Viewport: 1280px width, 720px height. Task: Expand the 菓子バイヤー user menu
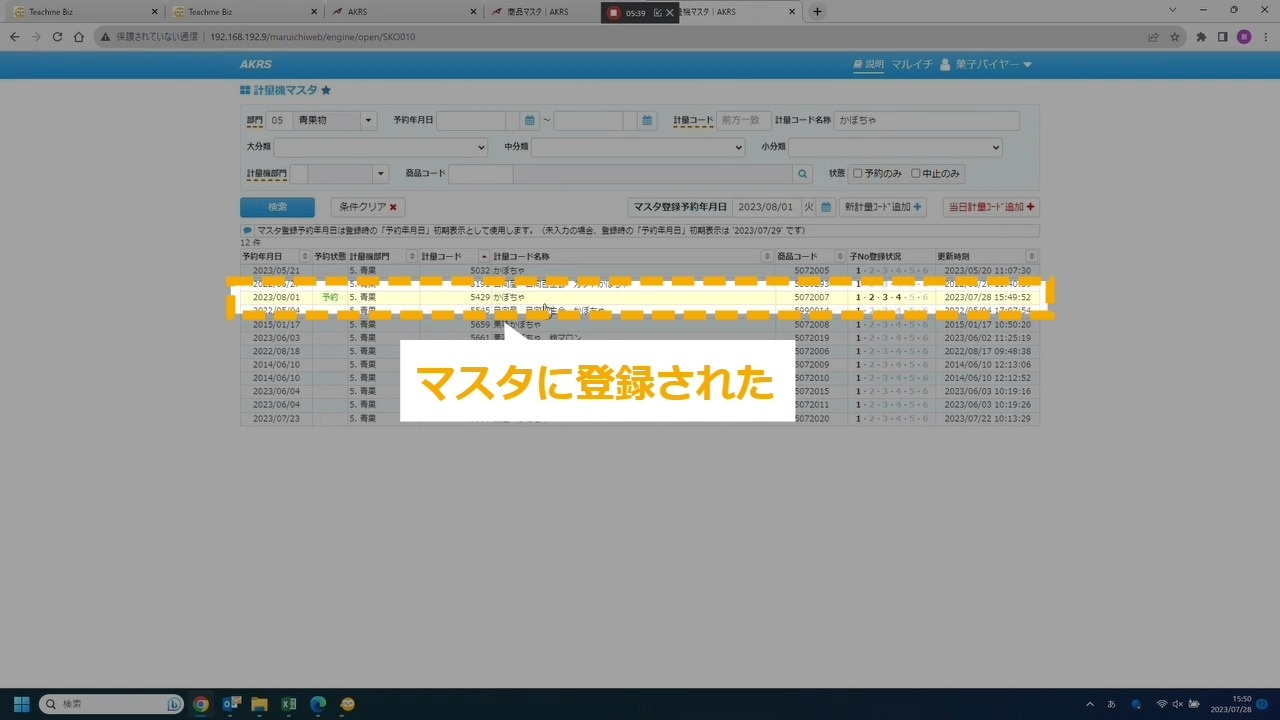pyautogui.click(x=986, y=65)
